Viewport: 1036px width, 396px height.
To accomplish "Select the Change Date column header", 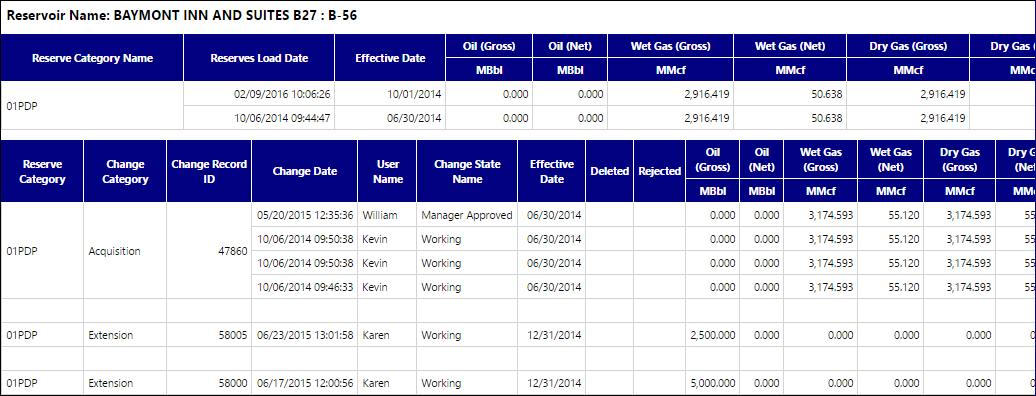I will [305, 171].
